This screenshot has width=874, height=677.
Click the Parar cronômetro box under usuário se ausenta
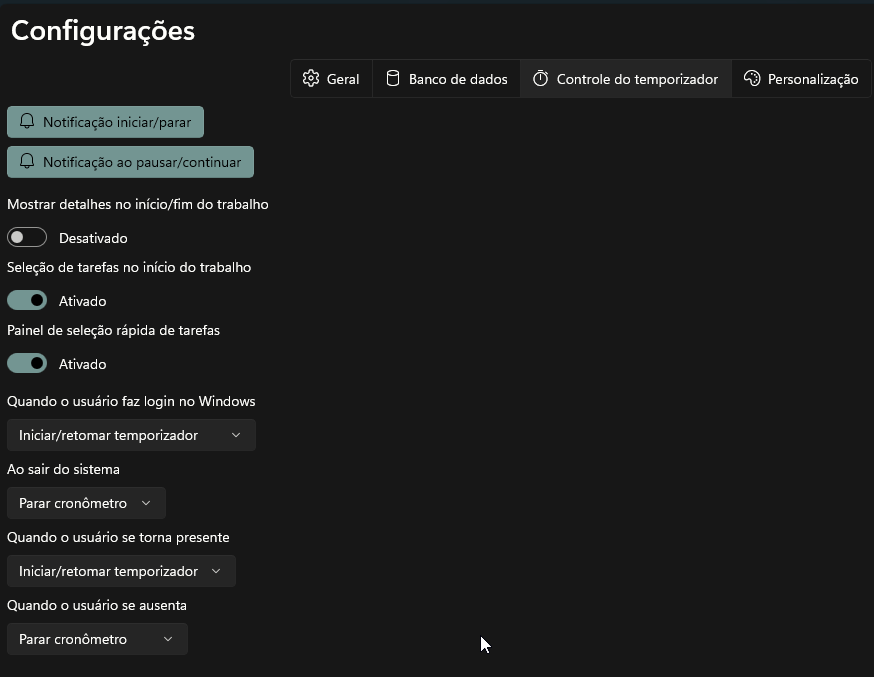click(96, 639)
